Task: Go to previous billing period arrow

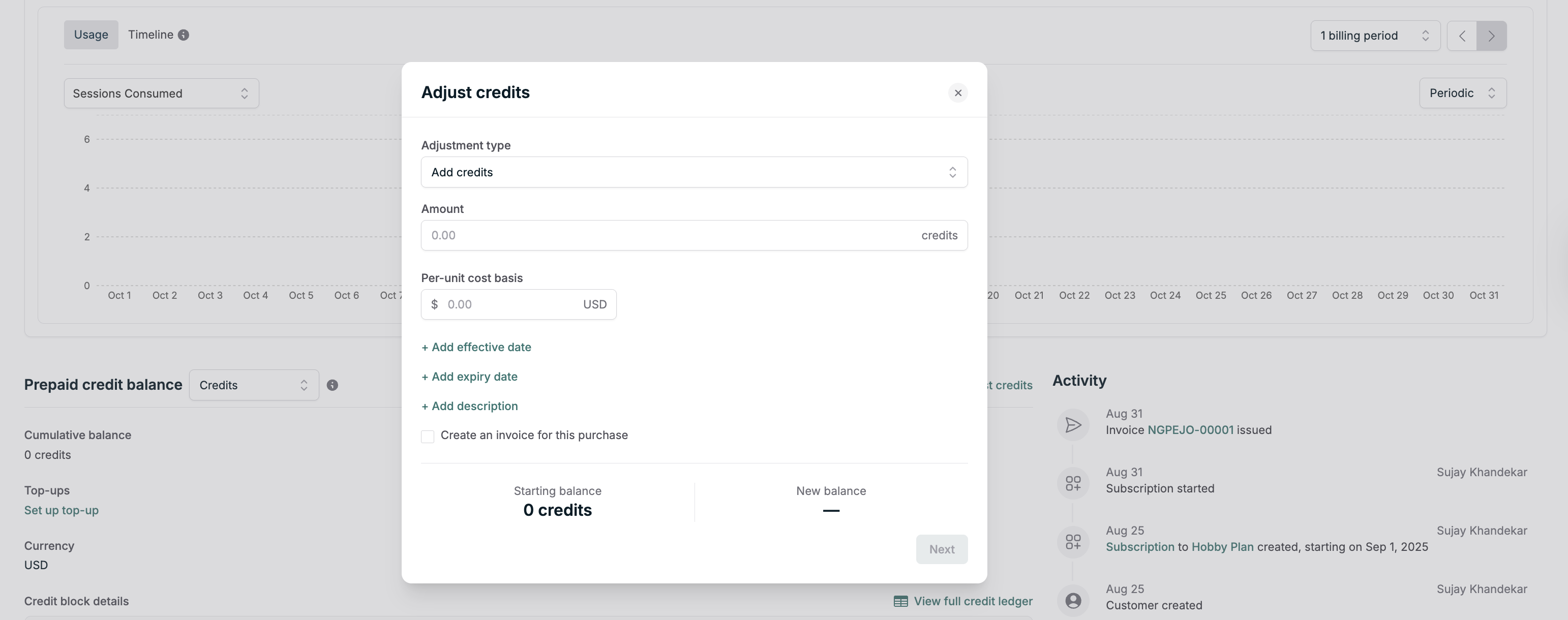Action: coord(1462,36)
